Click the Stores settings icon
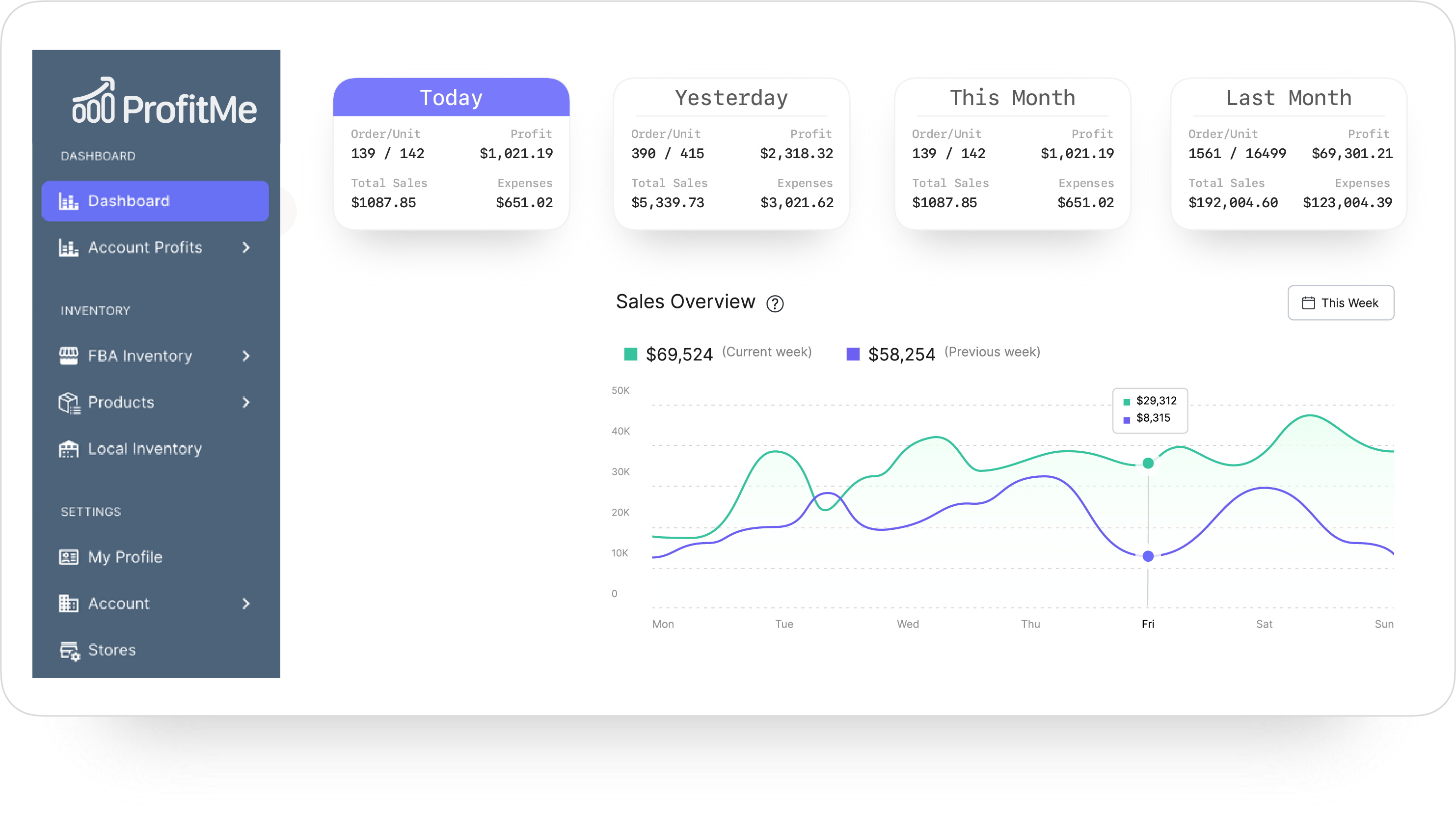Viewport: 1456px width, 821px height. (x=70, y=650)
